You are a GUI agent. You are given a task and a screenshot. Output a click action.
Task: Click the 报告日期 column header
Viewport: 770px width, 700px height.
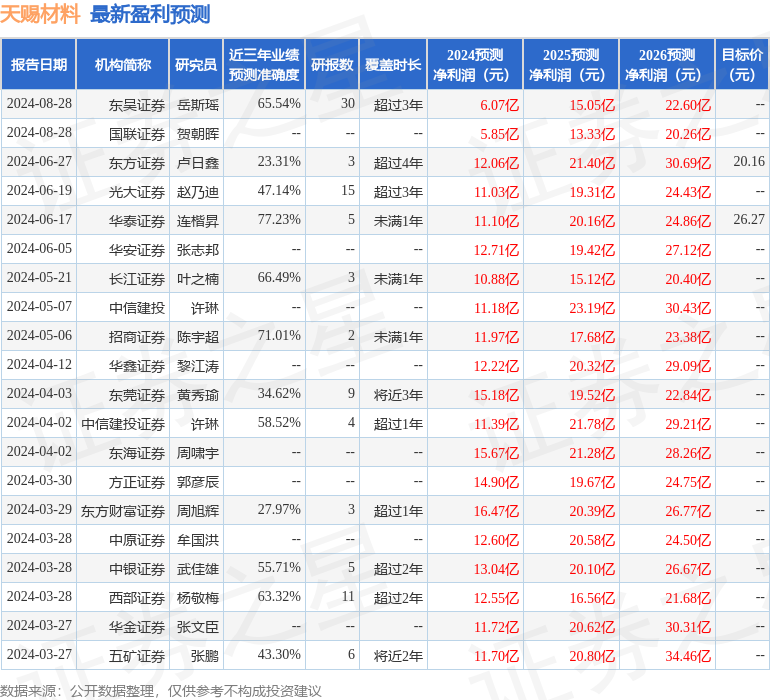pyautogui.click(x=39, y=64)
